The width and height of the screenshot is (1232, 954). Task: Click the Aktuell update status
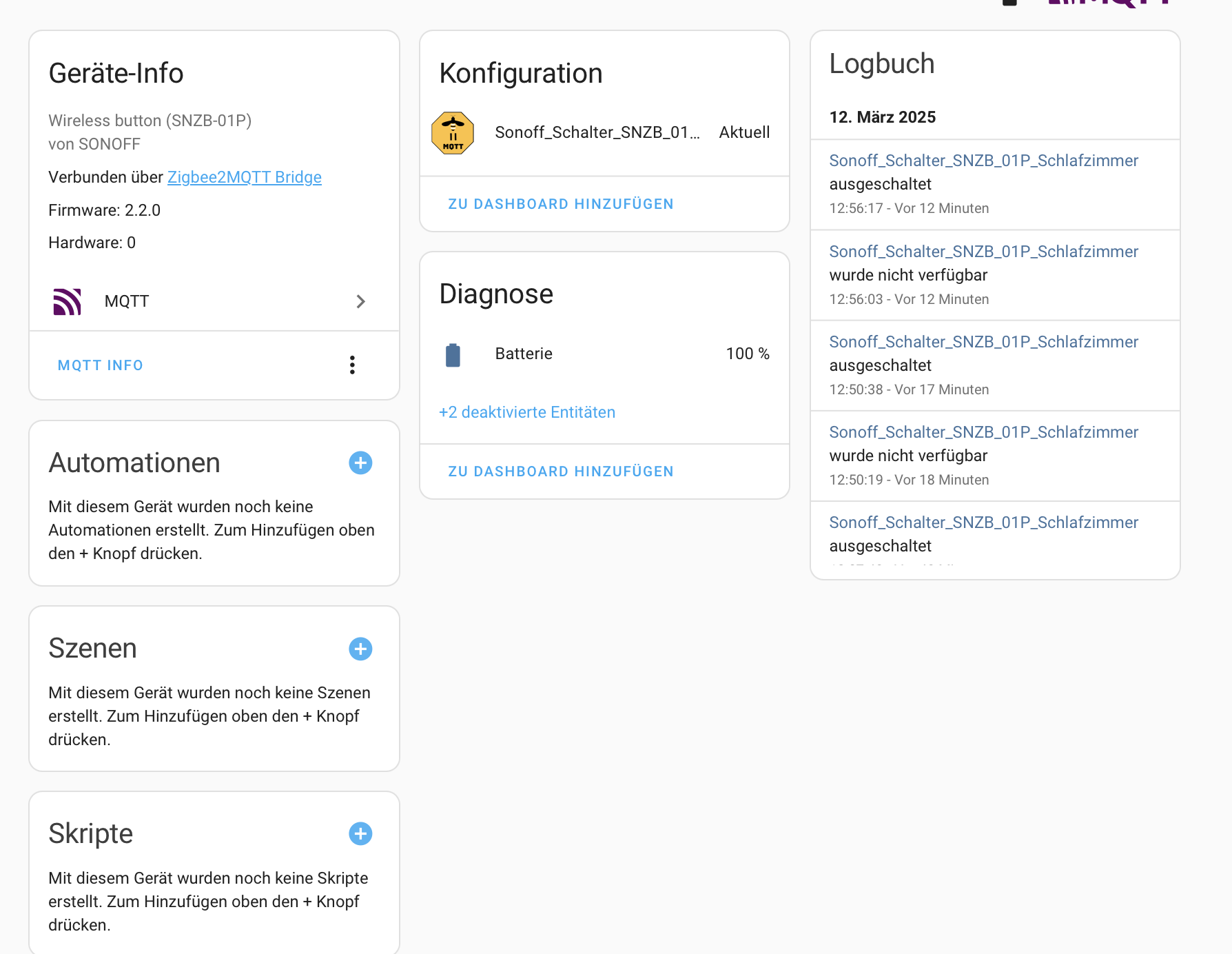click(744, 133)
